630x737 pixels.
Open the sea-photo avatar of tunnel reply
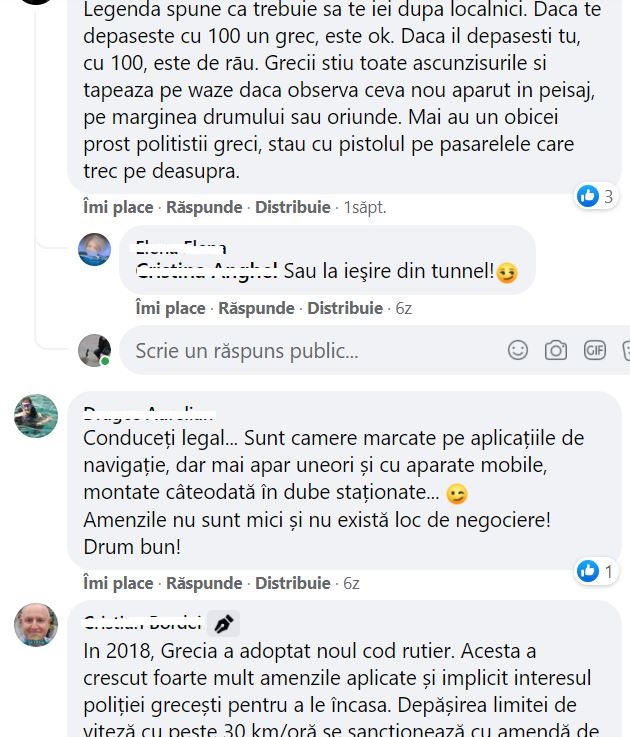[94, 249]
